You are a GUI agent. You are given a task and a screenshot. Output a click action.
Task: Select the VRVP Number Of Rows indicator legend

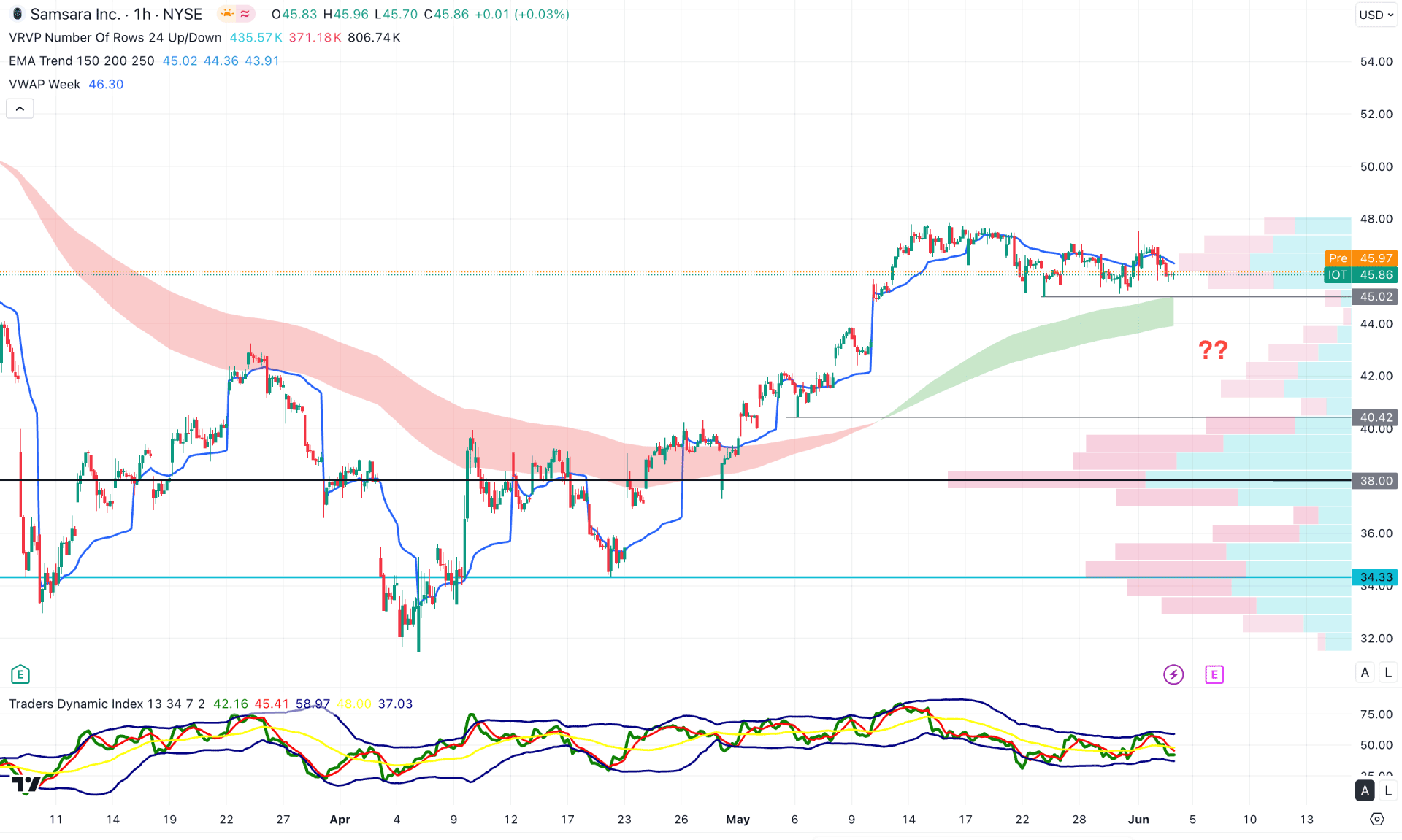pyautogui.click(x=115, y=37)
